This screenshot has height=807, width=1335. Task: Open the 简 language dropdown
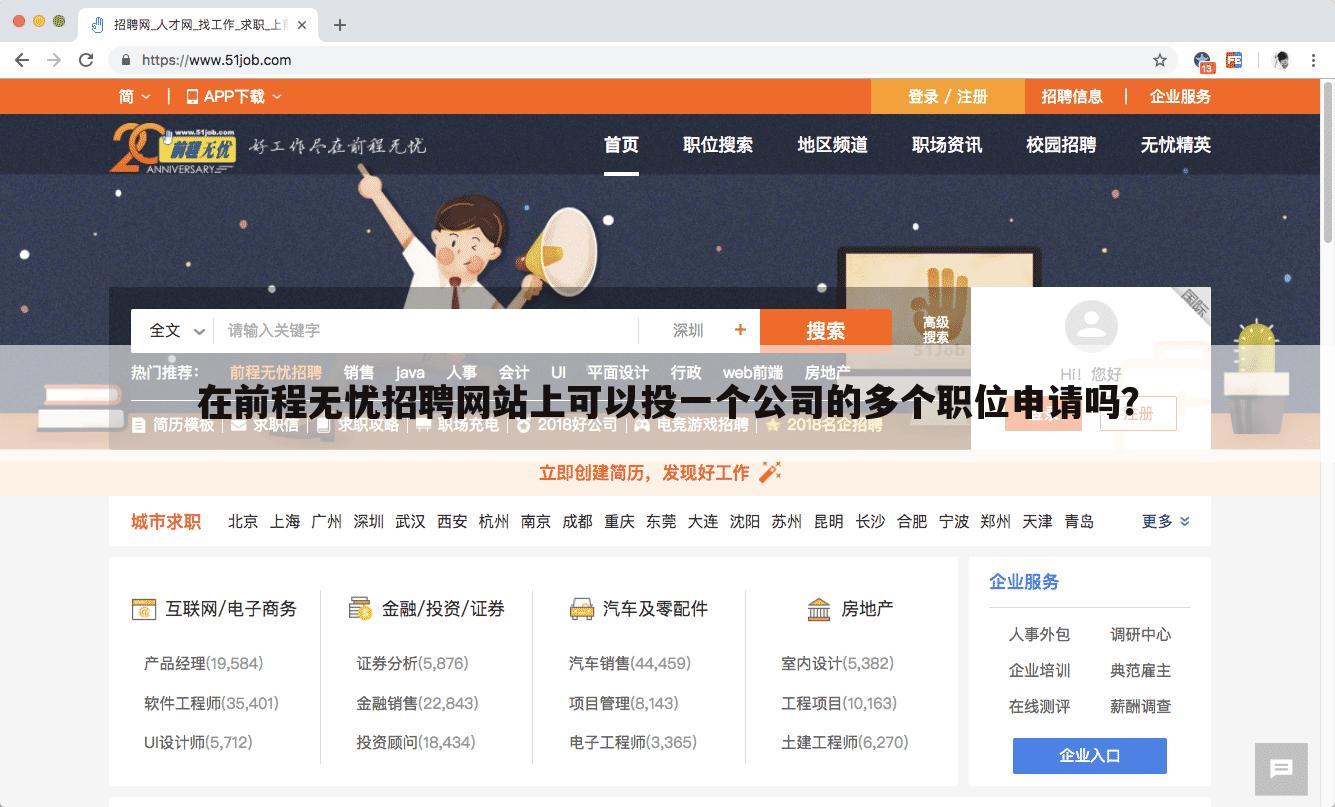134,96
